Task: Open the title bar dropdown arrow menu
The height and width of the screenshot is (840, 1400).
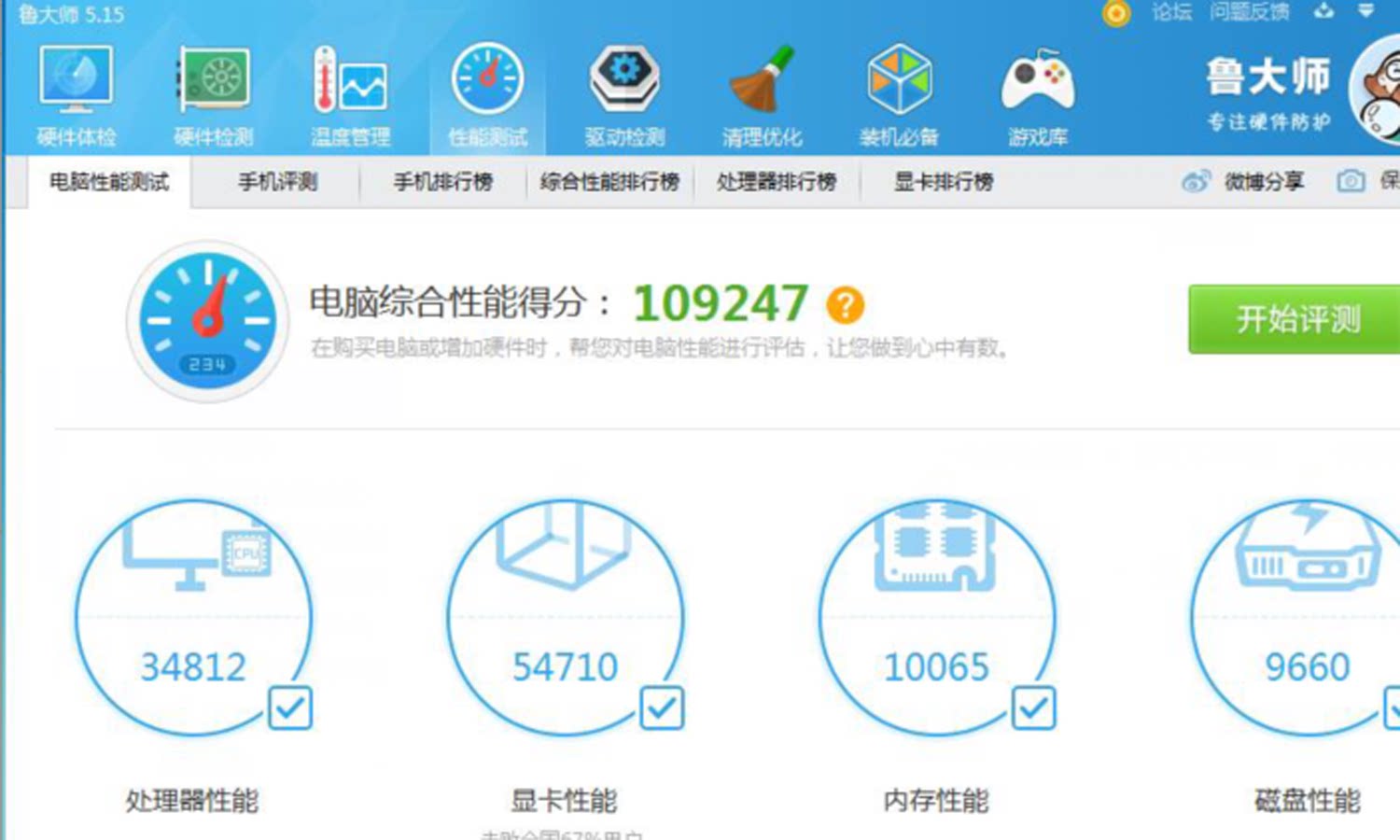Action: pyautogui.click(x=1366, y=11)
